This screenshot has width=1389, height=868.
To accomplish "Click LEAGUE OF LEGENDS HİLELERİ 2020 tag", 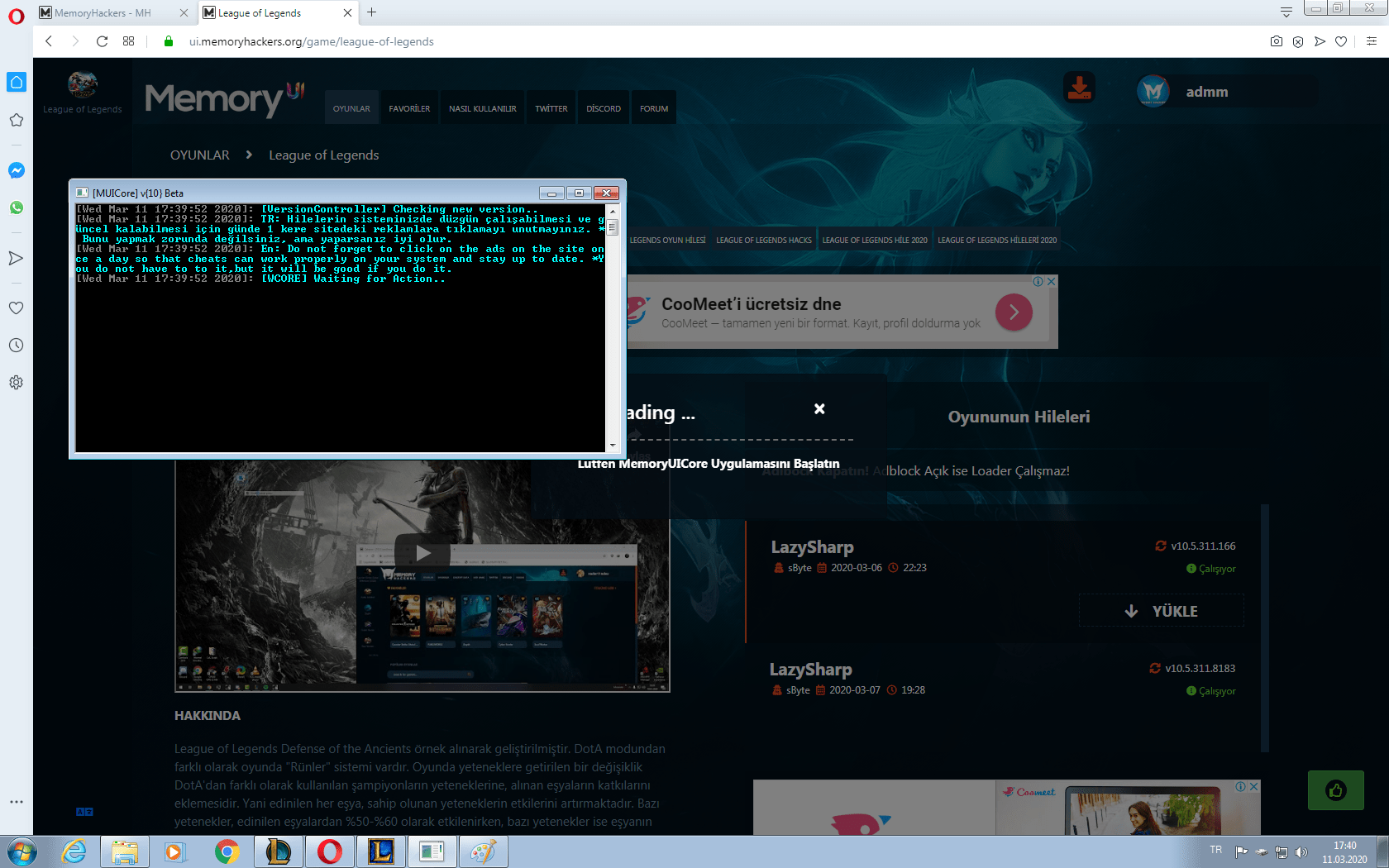I will [x=997, y=241].
